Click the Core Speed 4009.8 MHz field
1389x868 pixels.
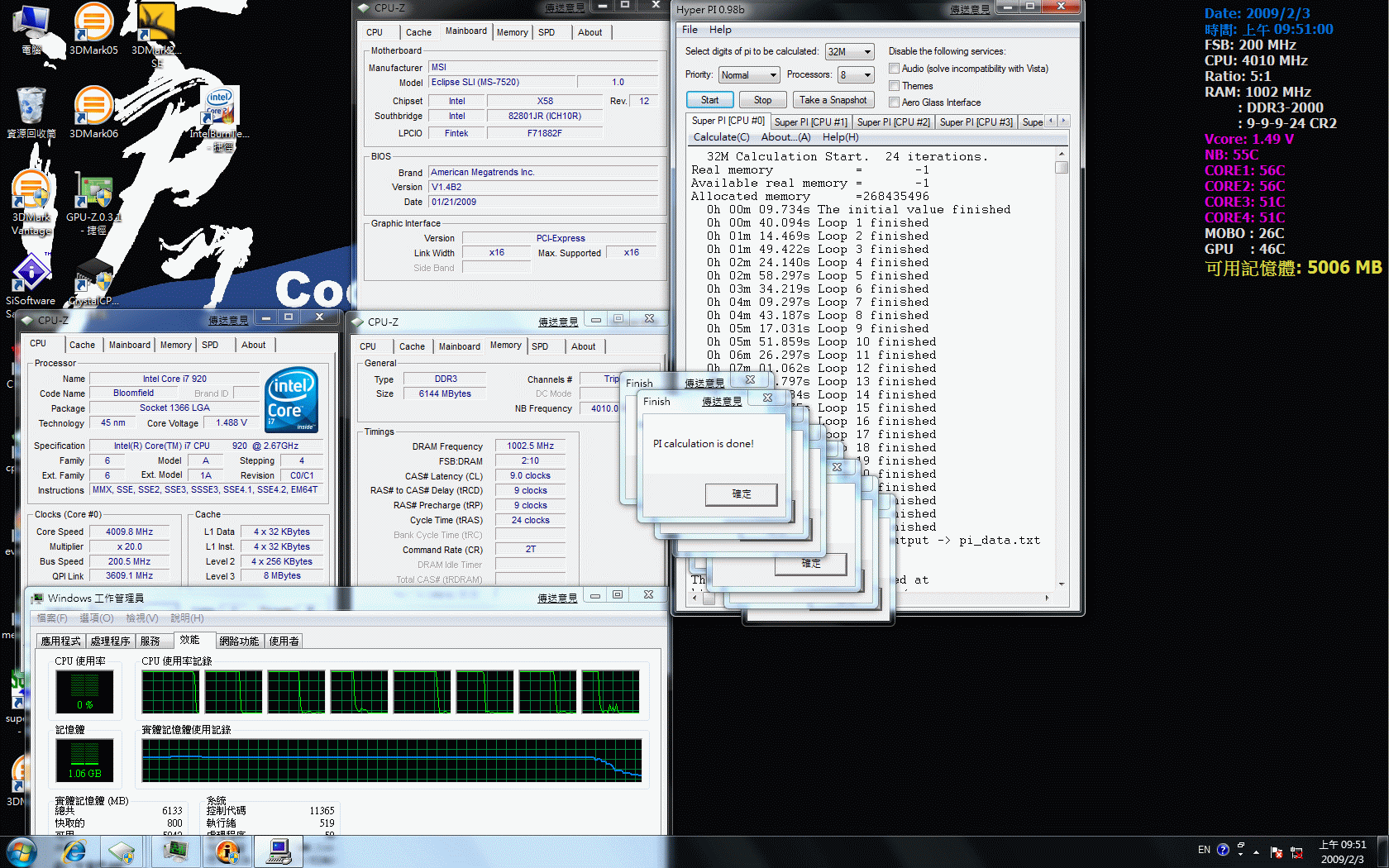tap(129, 532)
